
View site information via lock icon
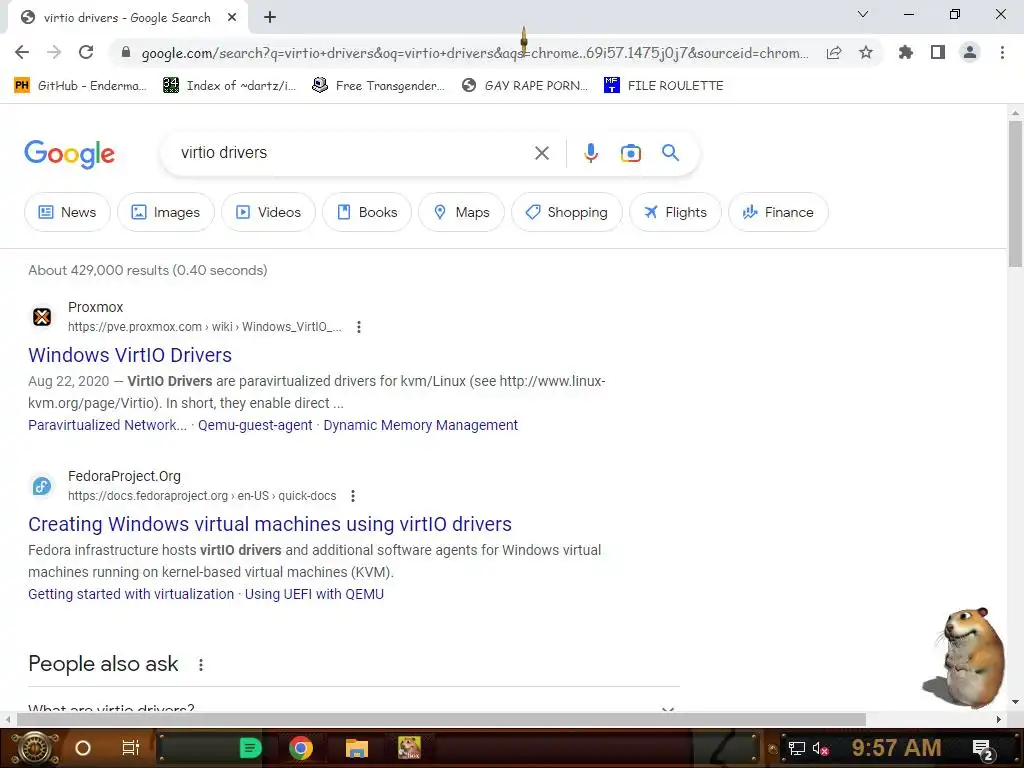point(126,52)
